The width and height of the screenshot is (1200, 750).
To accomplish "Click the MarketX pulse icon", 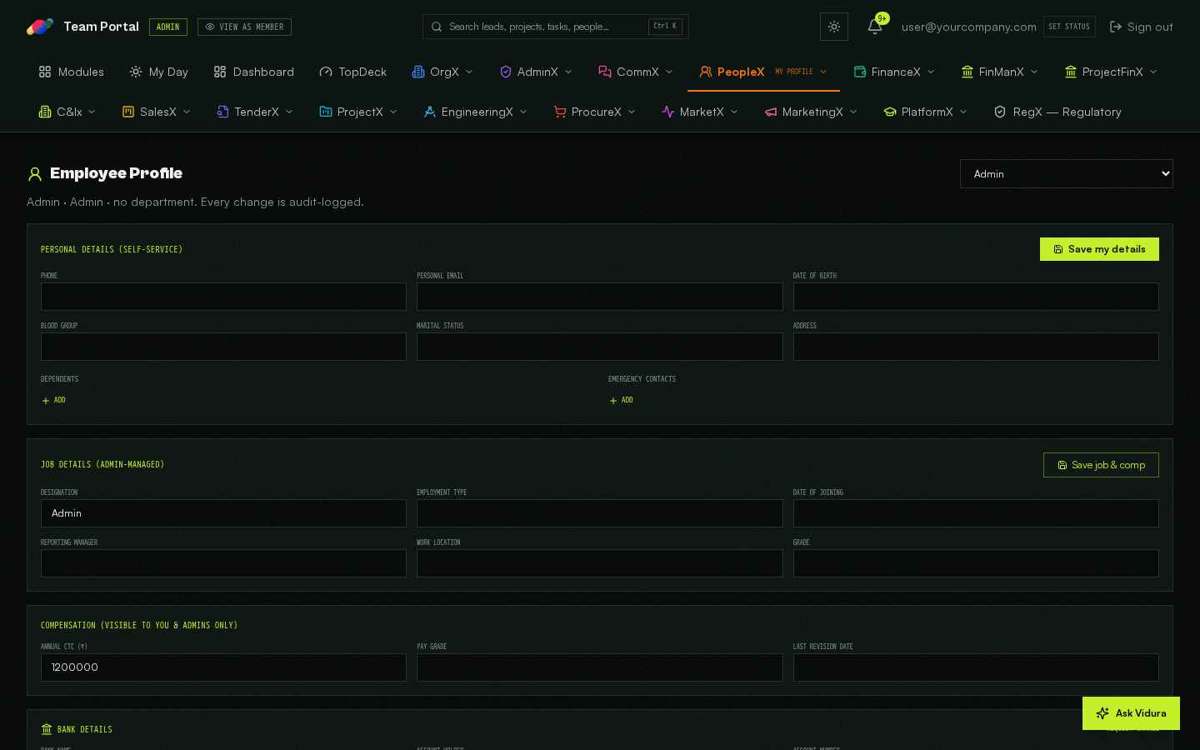I will (668, 112).
